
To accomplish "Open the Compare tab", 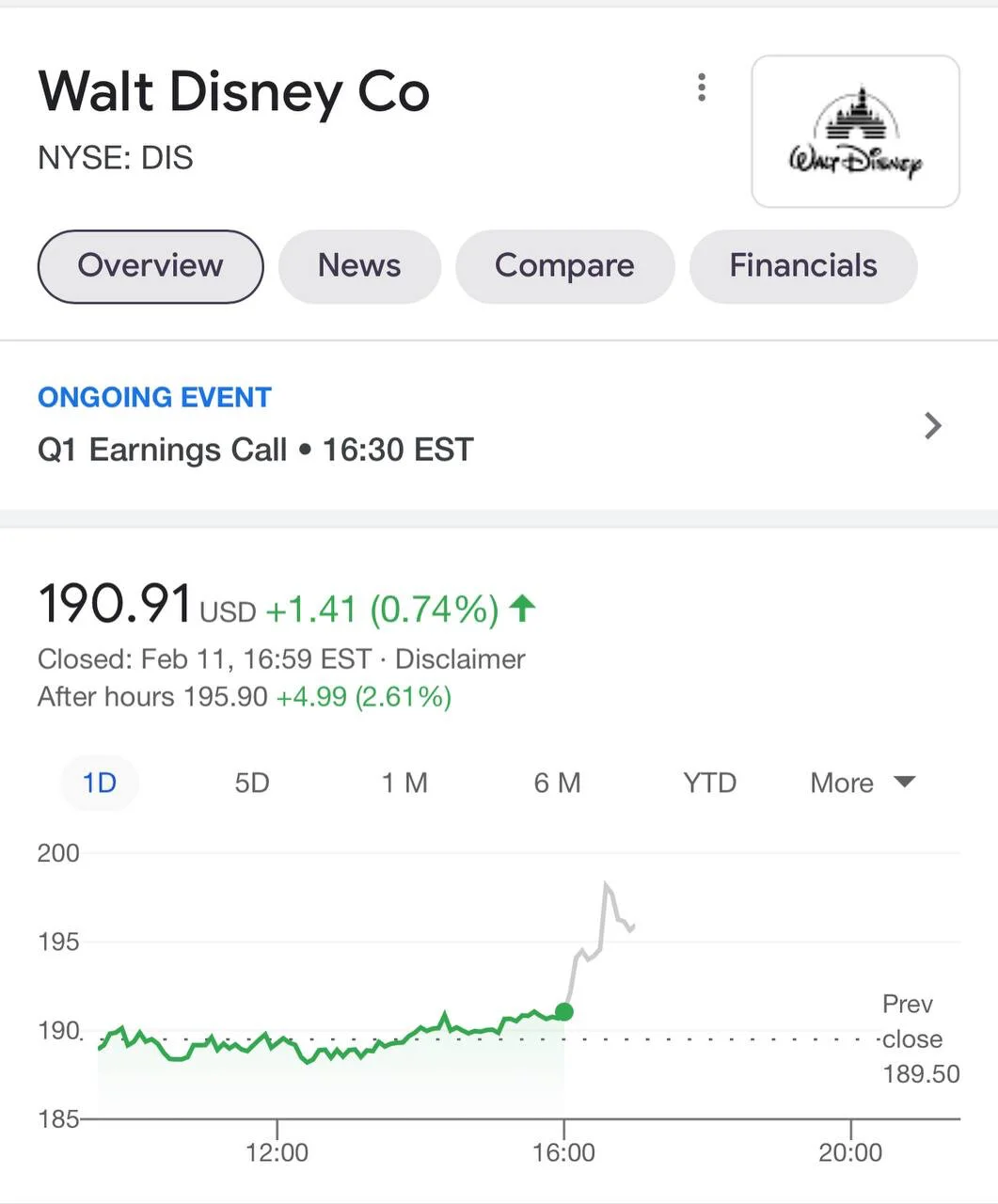I will tap(564, 266).
